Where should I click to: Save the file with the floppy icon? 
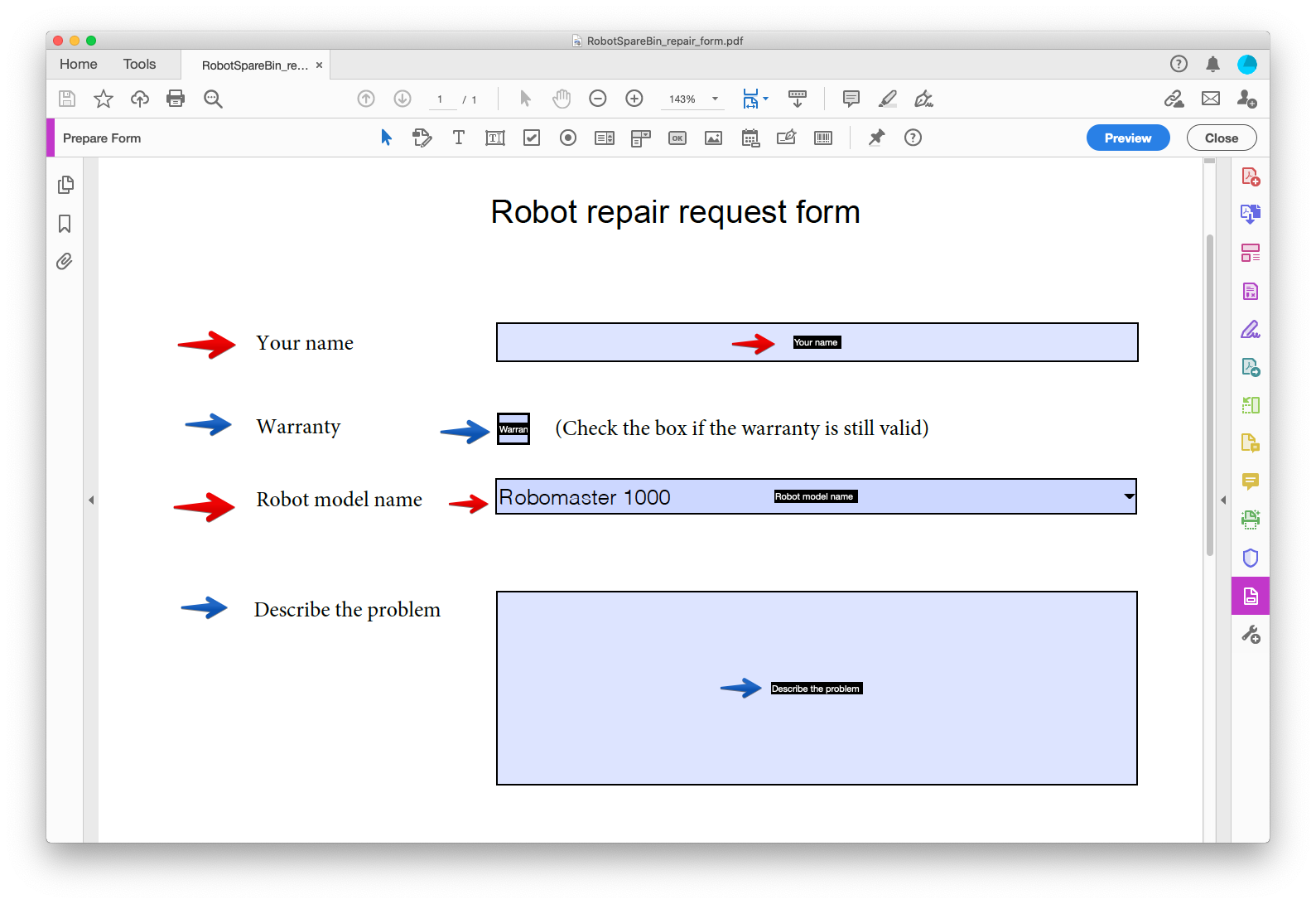tap(67, 99)
